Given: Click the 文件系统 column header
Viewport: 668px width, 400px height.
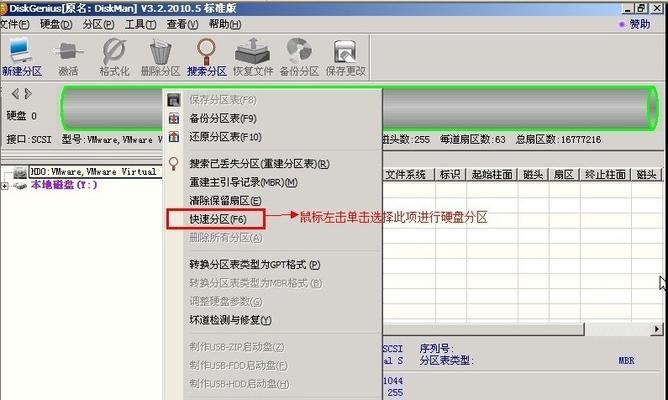Looking at the screenshot, I should pyautogui.click(x=406, y=175).
